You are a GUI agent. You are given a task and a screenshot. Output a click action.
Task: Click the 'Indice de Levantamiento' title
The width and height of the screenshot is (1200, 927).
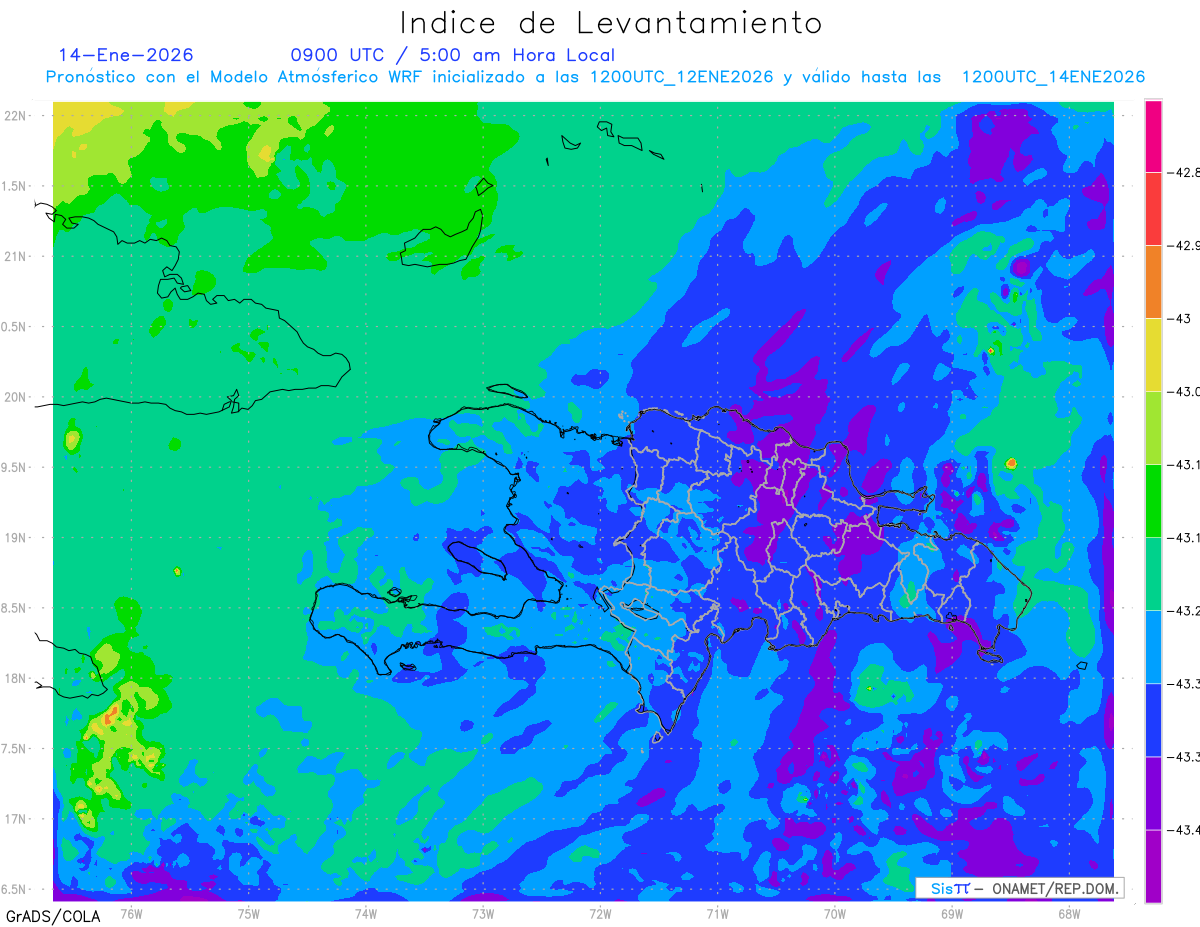pyautogui.click(x=611, y=23)
